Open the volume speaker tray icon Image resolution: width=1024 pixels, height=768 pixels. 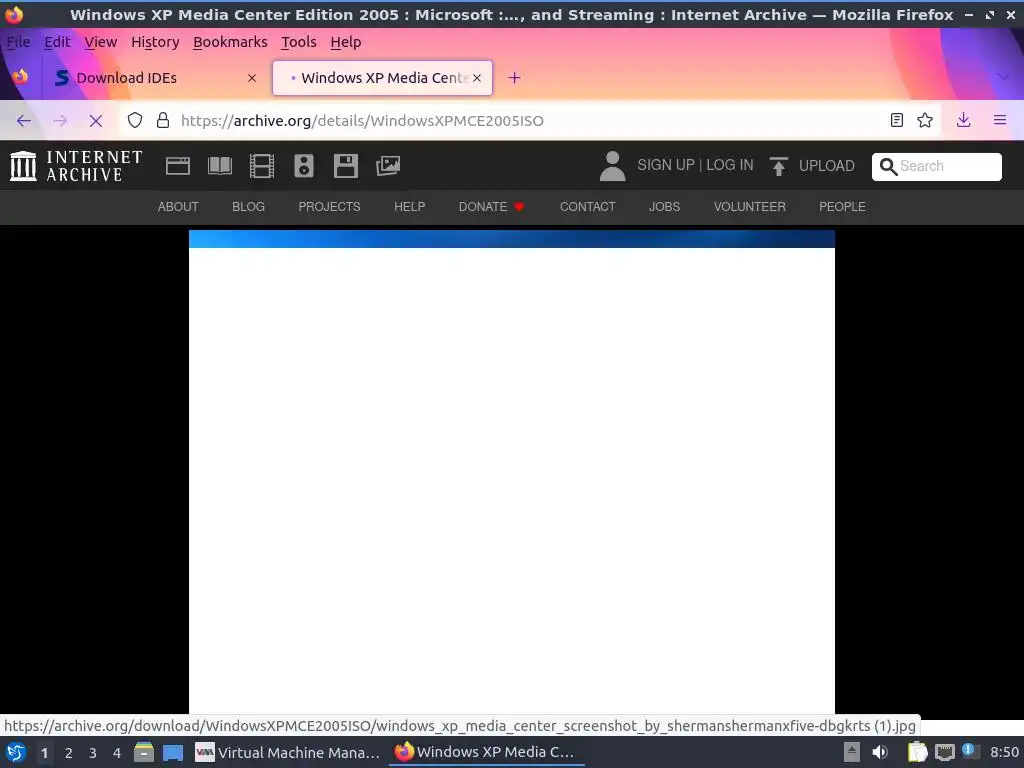[x=880, y=752]
